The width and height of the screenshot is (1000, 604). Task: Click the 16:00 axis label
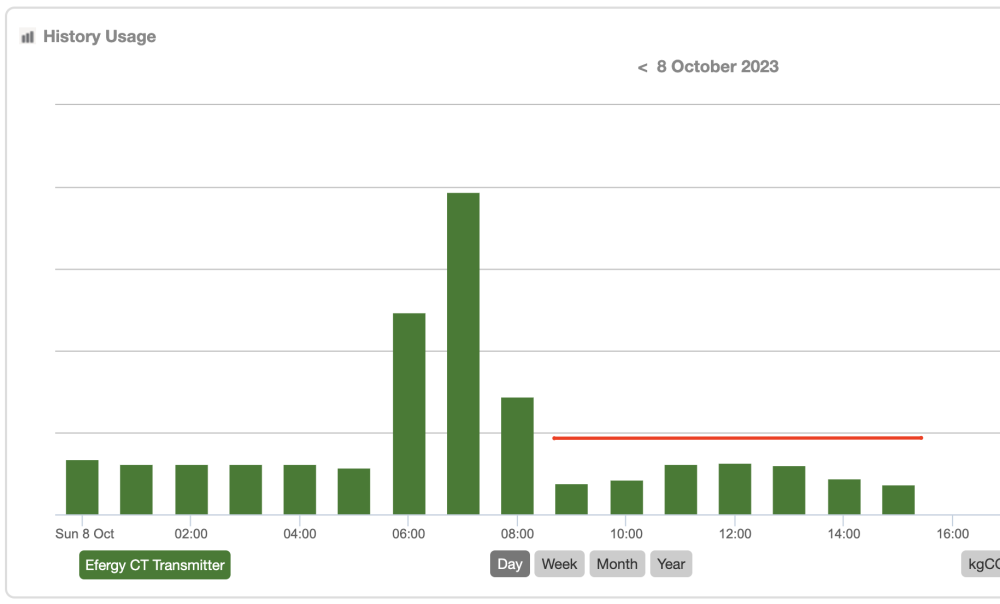[953, 534]
